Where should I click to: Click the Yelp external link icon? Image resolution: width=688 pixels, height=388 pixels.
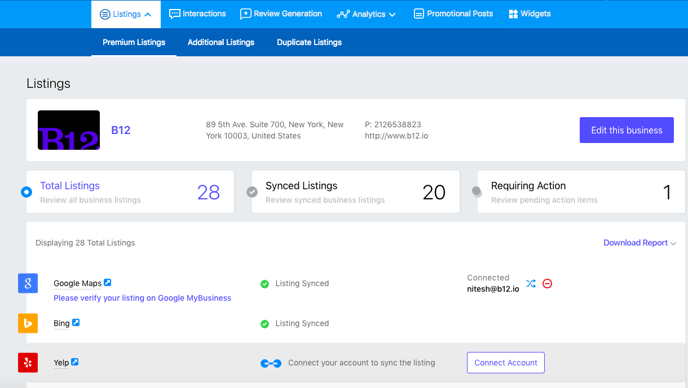[x=75, y=362]
